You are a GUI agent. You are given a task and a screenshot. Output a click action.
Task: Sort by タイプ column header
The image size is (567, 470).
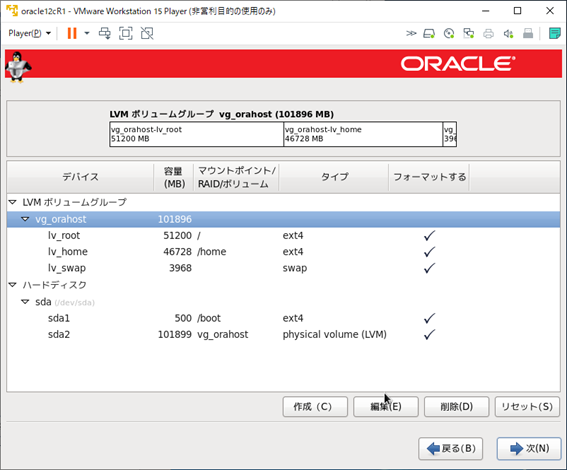tap(334, 177)
